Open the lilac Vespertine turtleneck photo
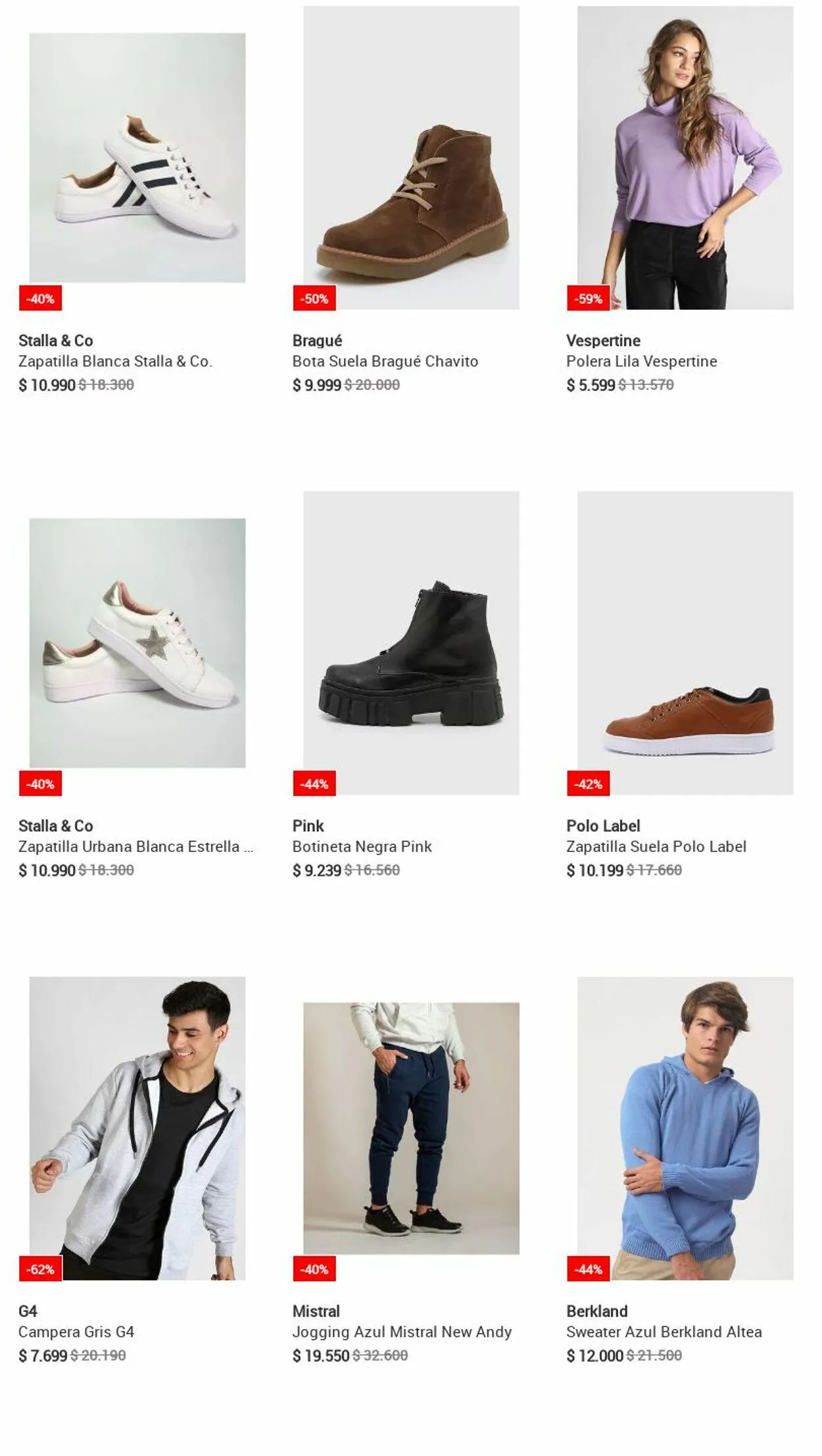Image resolution: width=822 pixels, height=1456 pixels. [685, 158]
